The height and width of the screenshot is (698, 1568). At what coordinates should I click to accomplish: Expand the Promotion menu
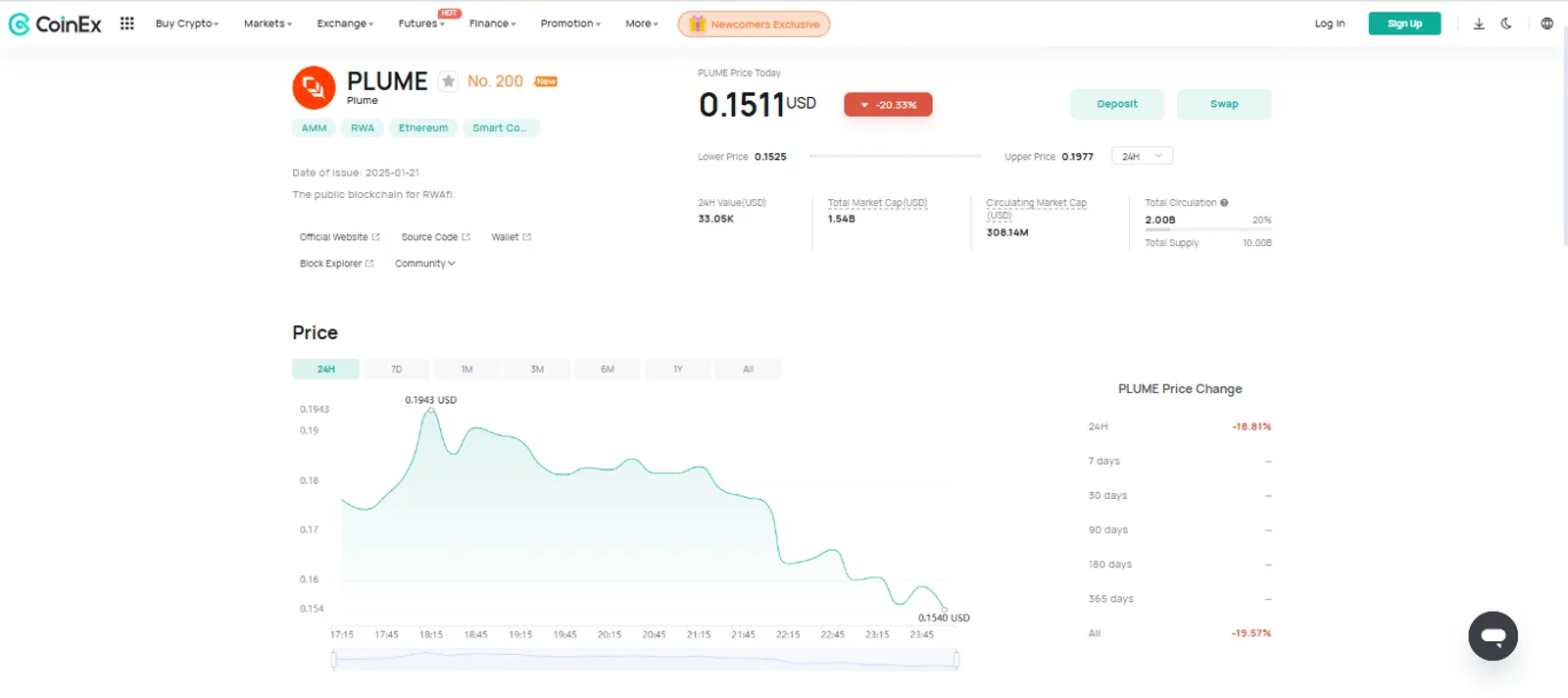point(570,24)
